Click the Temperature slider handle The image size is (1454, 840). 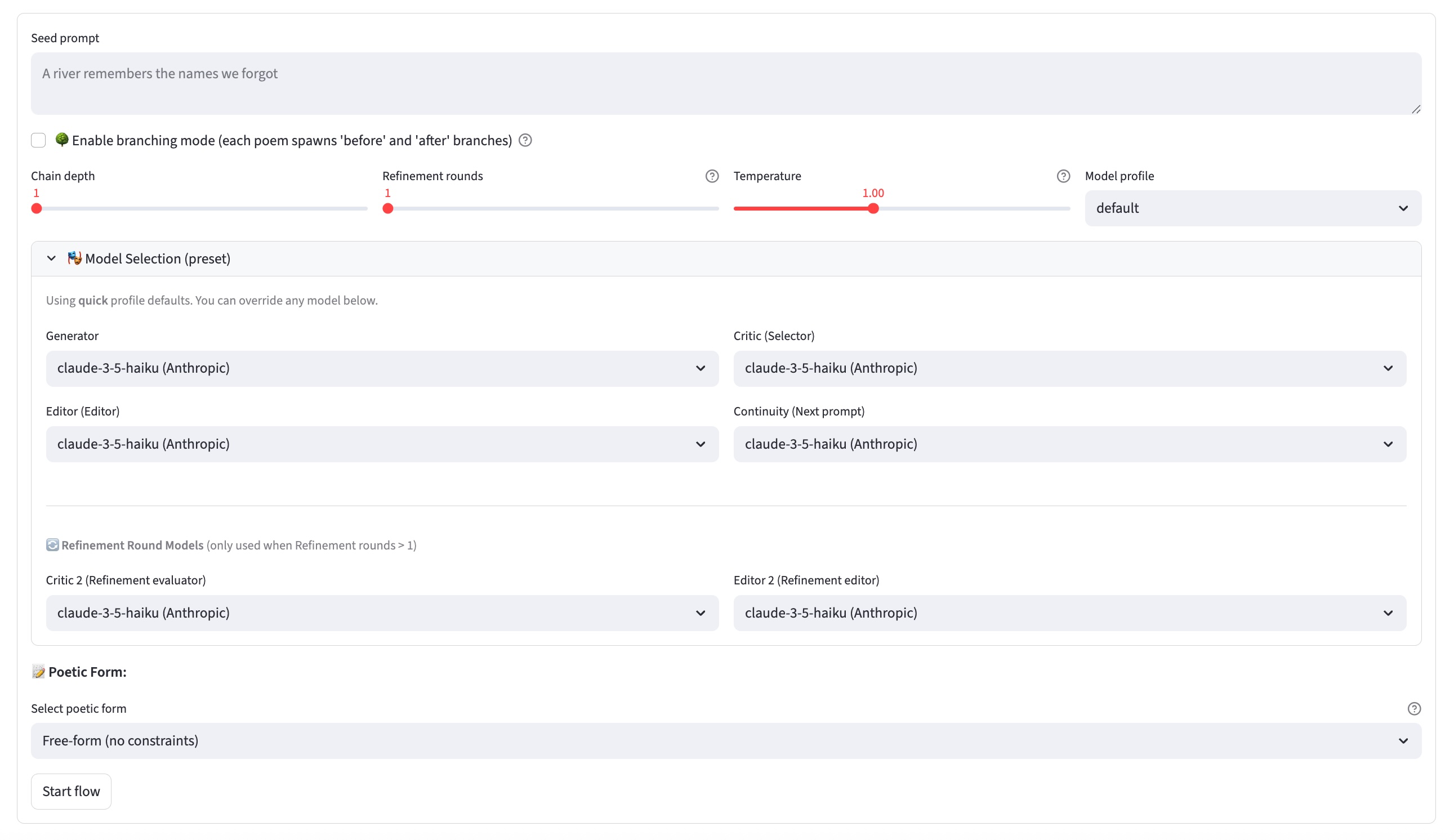pyautogui.click(x=873, y=209)
